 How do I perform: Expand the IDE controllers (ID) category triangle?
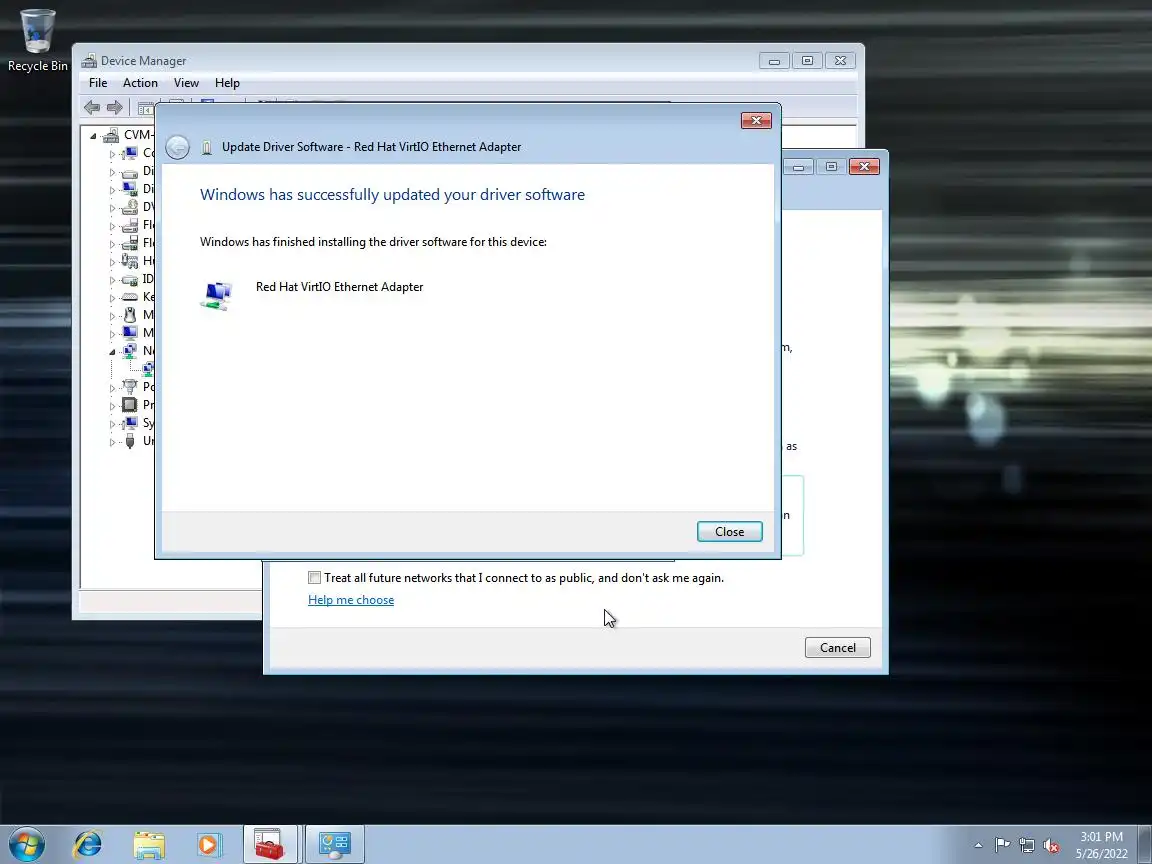112,280
